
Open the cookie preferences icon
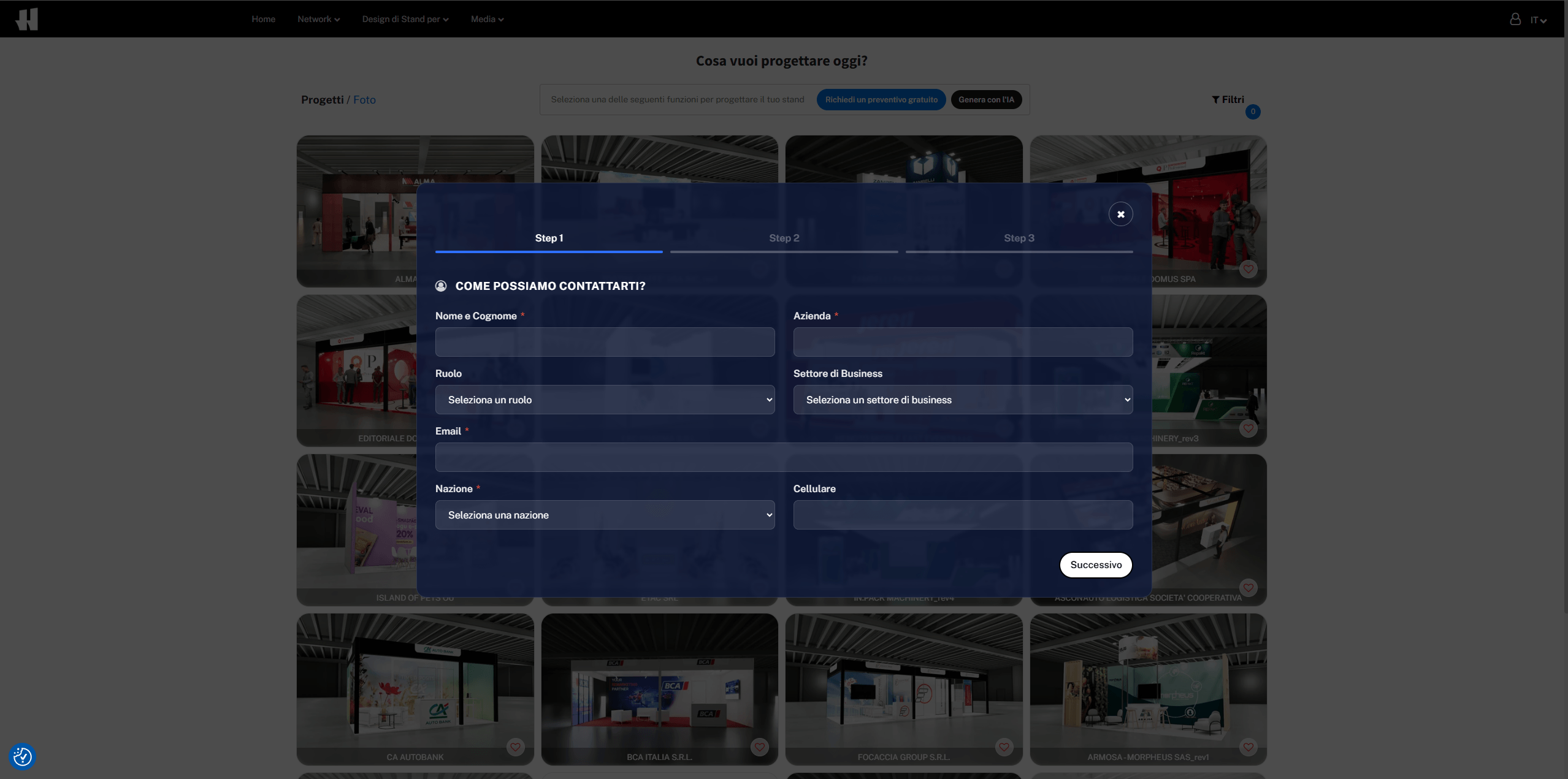coord(23,756)
